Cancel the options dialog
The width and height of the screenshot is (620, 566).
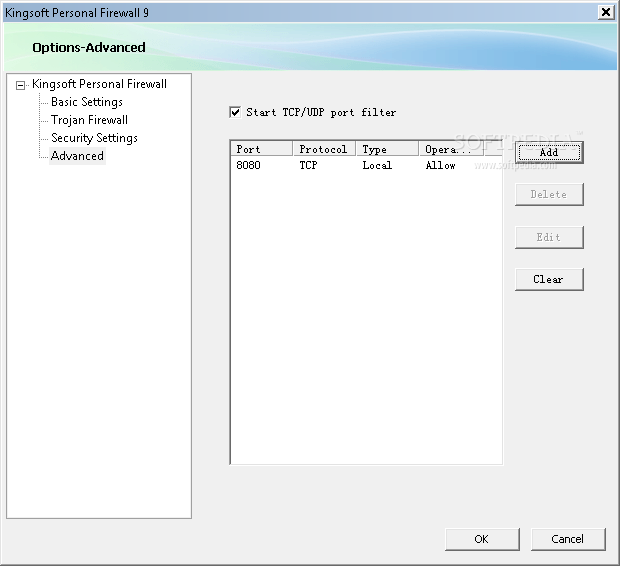(568, 539)
